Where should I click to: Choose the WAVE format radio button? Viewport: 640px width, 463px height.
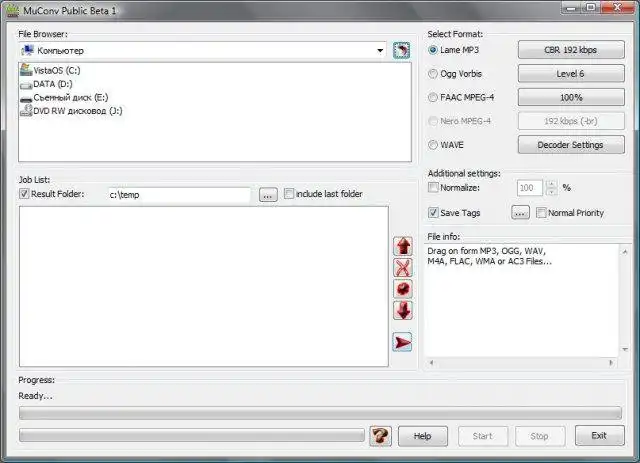point(433,145)
